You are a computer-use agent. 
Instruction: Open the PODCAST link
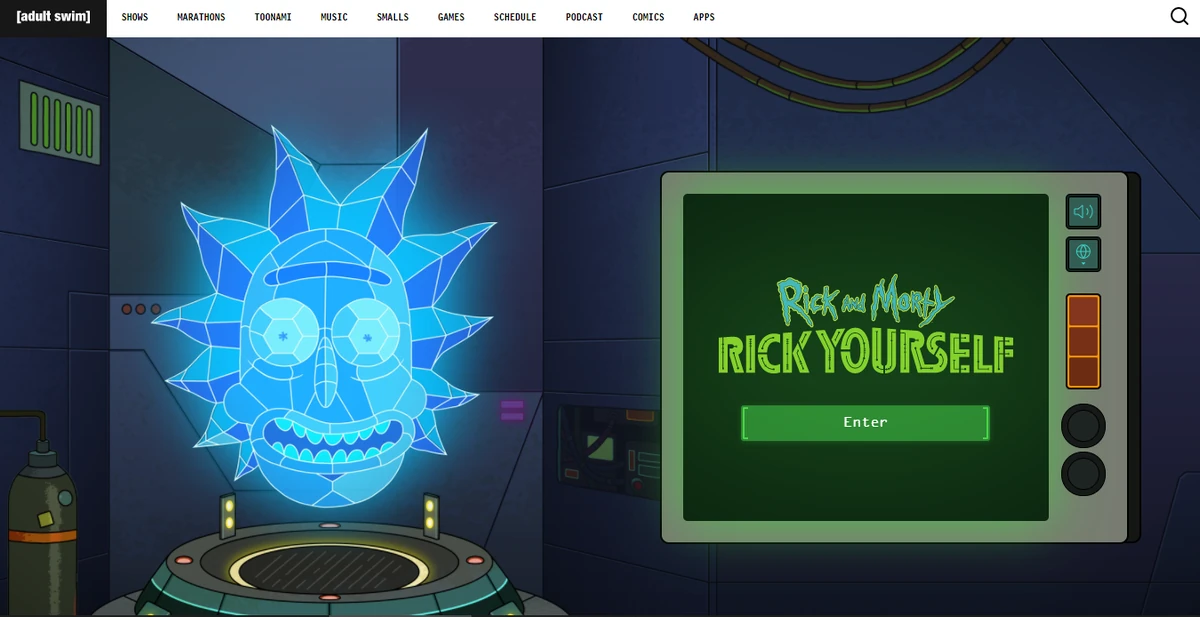584,16
